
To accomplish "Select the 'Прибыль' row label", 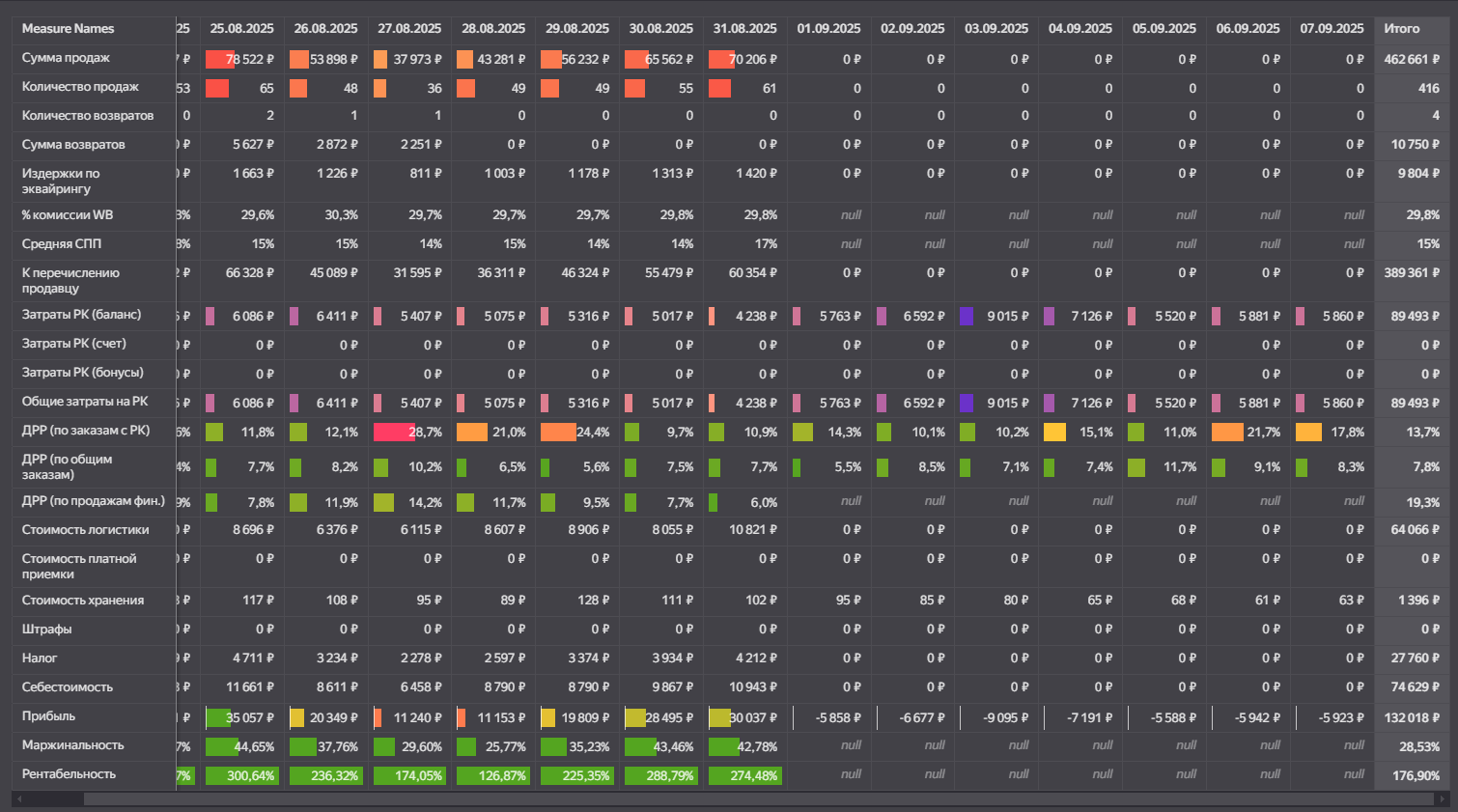I will (x=48, y=716).
